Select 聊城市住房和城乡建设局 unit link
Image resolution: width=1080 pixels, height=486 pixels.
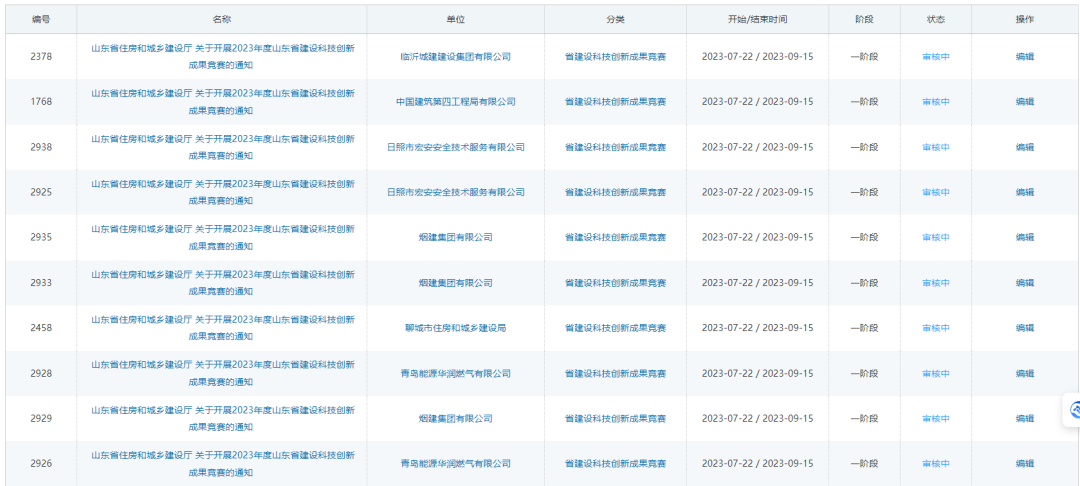tap(455, 328)
